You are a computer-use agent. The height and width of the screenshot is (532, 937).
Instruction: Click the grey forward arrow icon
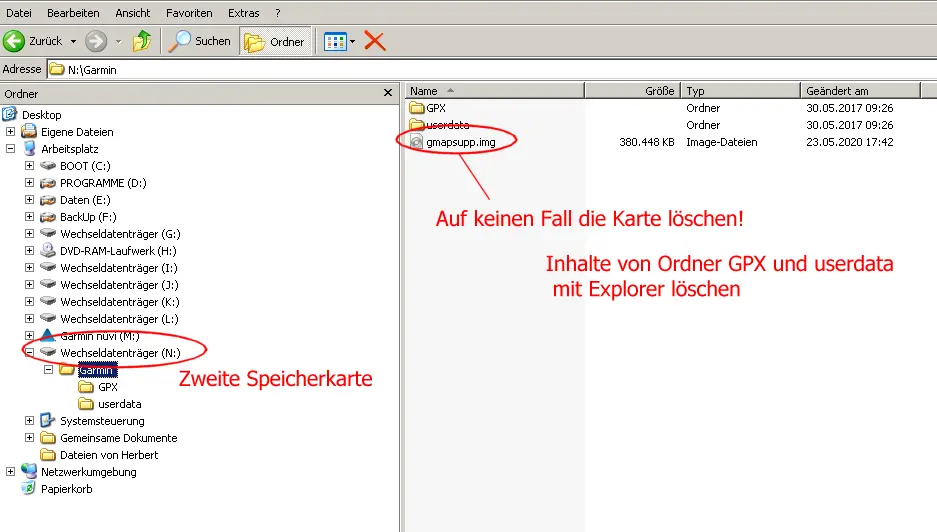point(96,41)
